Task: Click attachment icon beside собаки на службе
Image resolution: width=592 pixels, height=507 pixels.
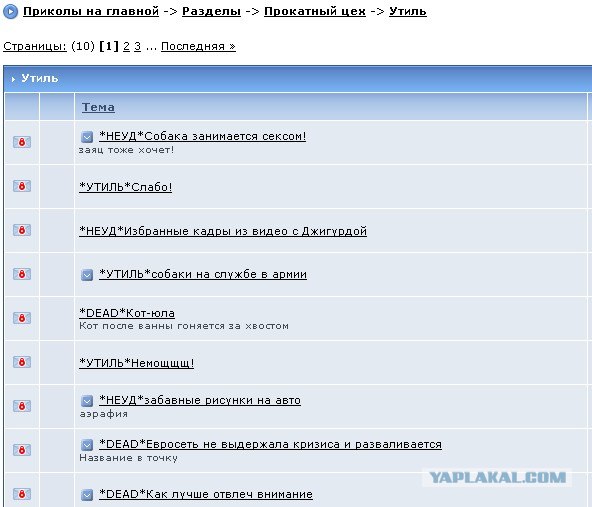Action: (87, 275)
